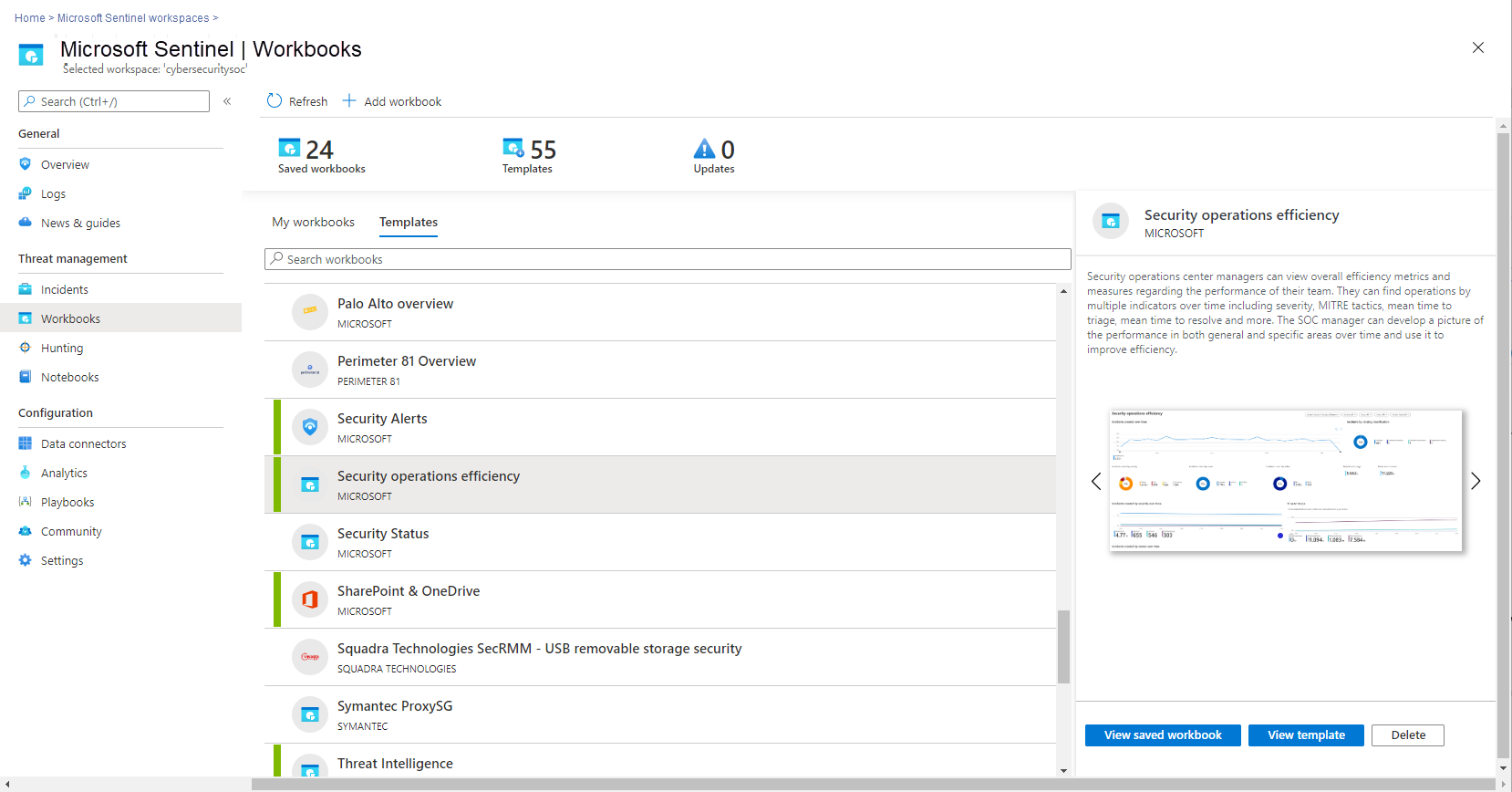1512x792 pixels.
Task: Select Symantec ProxySG template title
Action: [x=395, y=706]
